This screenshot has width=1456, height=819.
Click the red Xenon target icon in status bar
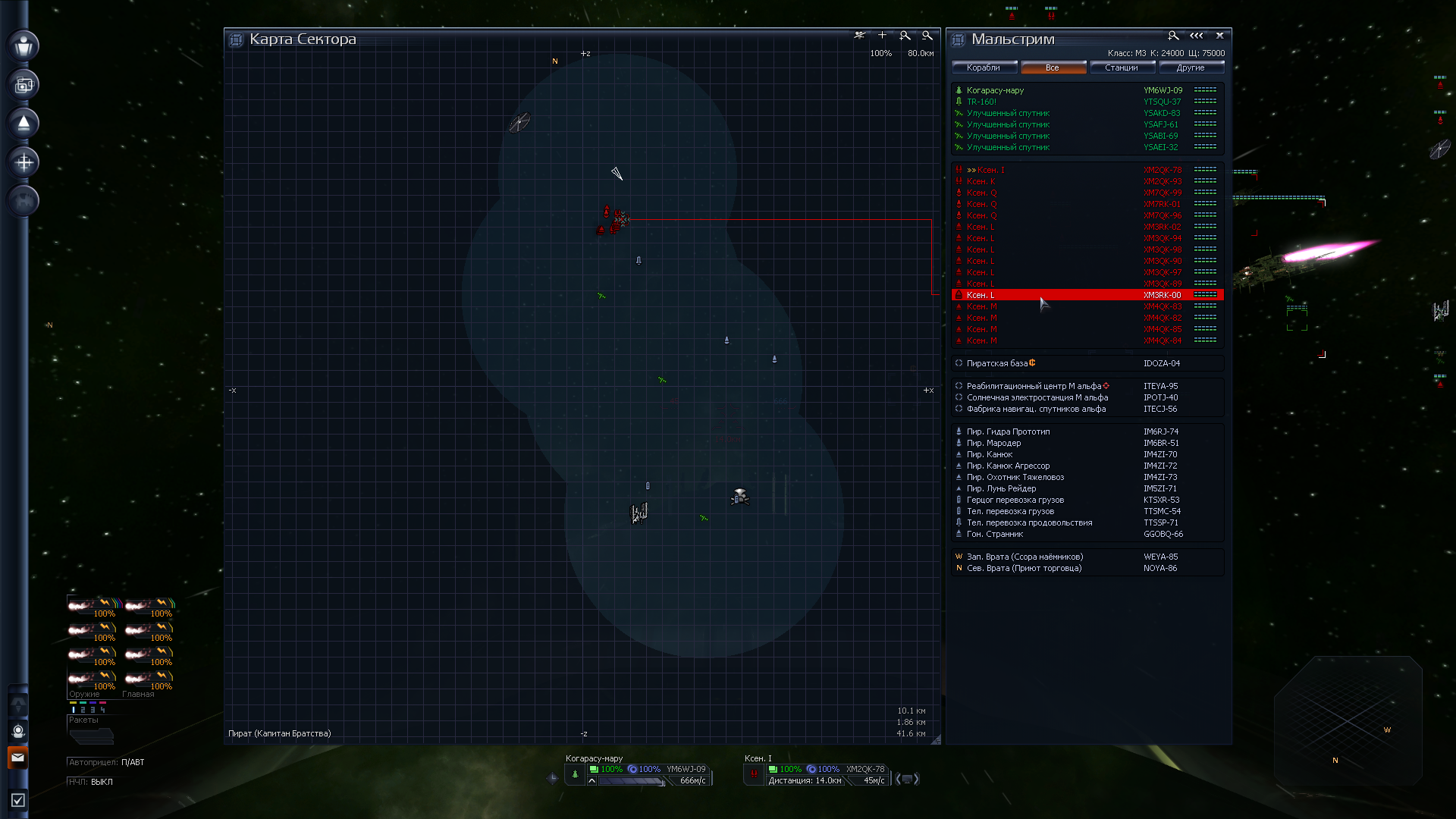tap(754, 774)
